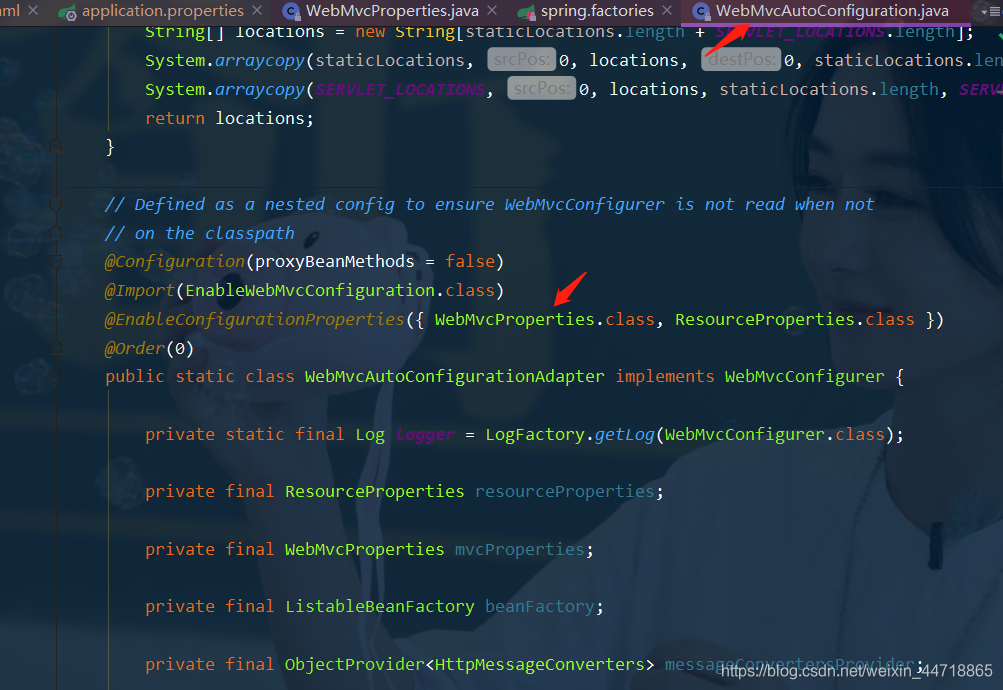Click the 'logger' field name

[425, 435]
